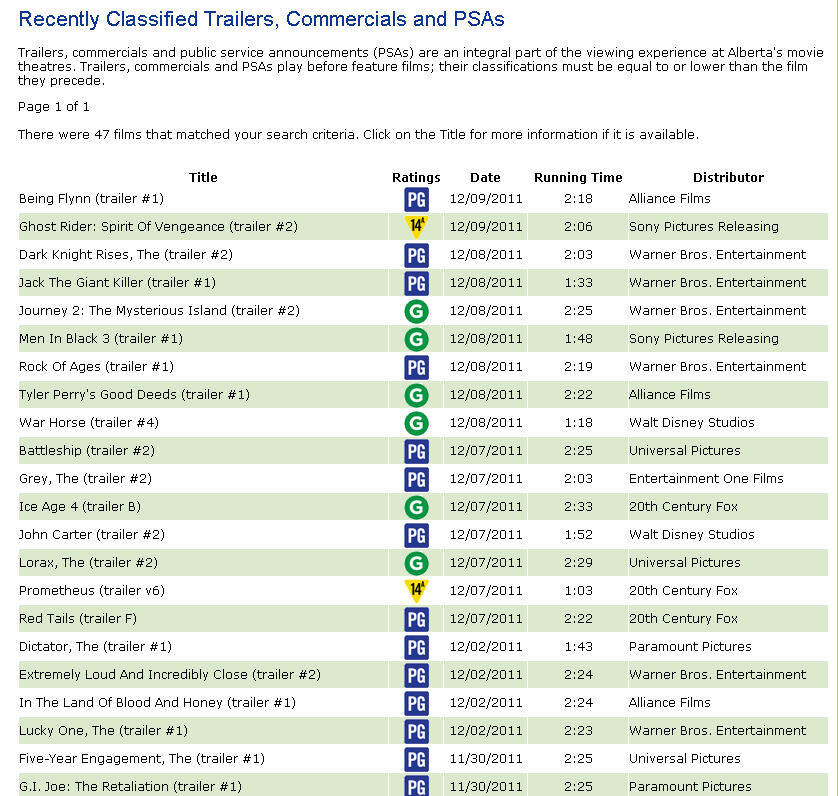Select the Tyler Perry's Good Deeds title
The width and height of the screenshot is (838, 796).
[x=134, y=395]
